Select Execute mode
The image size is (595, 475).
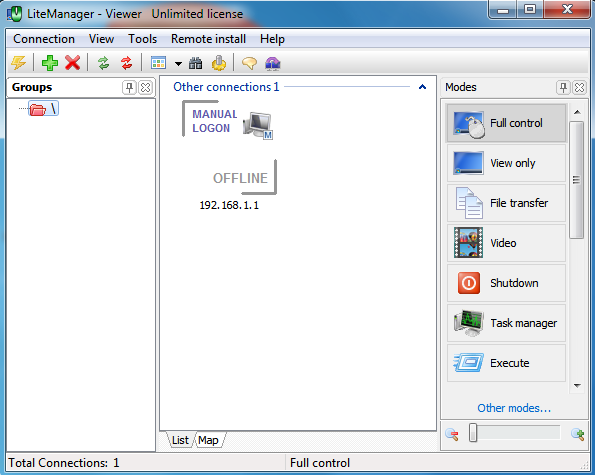[507, 363]
